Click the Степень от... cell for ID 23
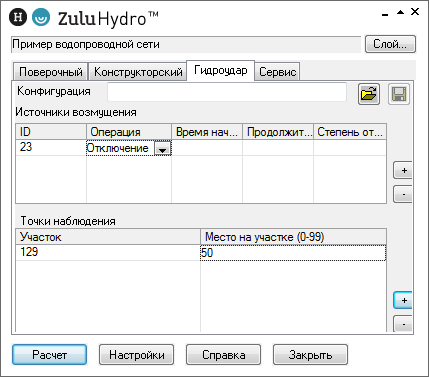 coord(350,148)
